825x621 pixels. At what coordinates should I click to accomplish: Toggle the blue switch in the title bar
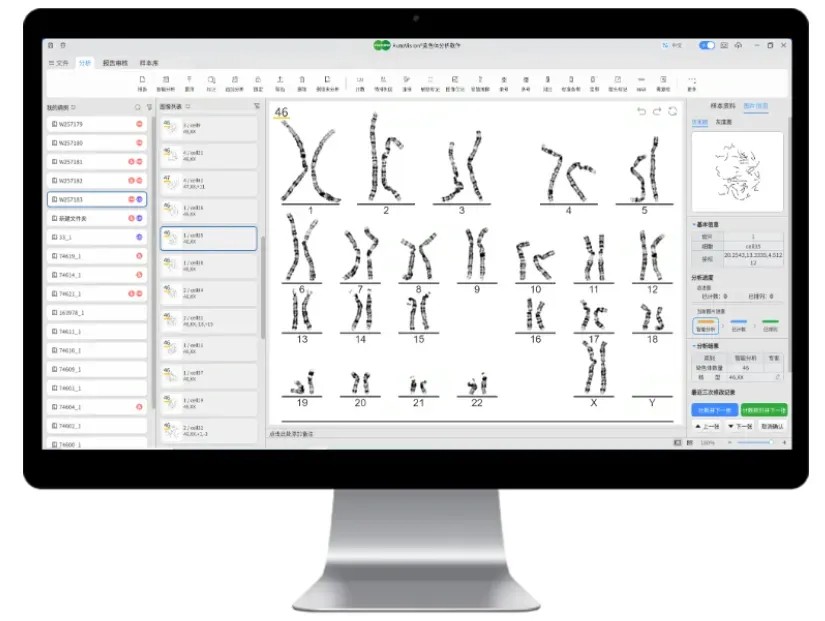coord(707,45)
